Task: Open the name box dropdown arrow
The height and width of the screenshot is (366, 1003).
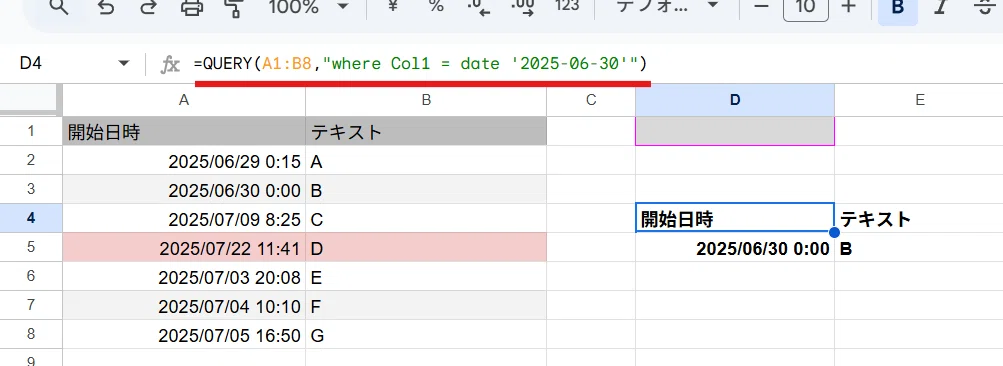Action: tap(123, 63)
